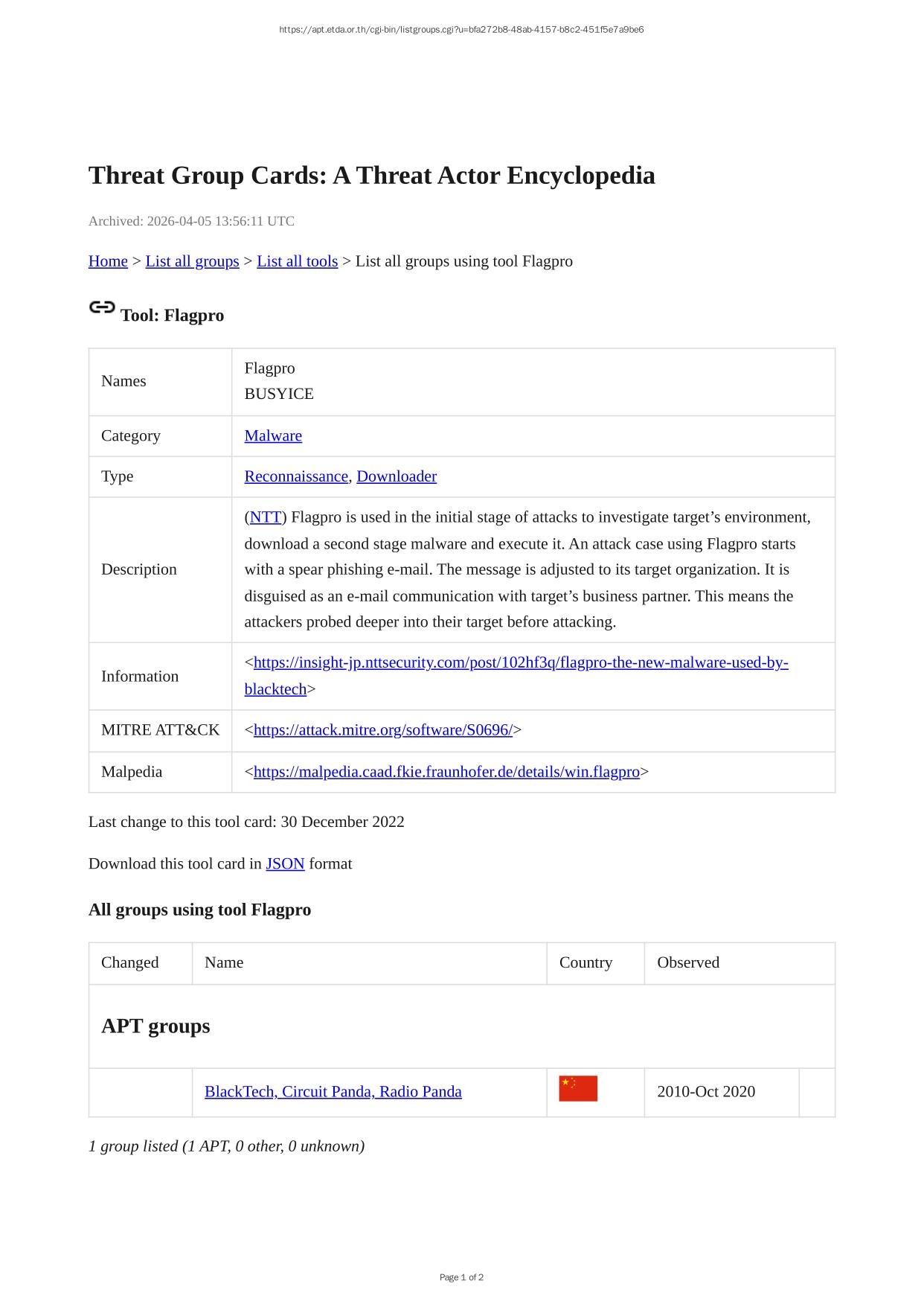Click the Threat Group Cards page title
Image resolution: width=924 pixels, height=1307 pixels.
[x=371, y=176]
